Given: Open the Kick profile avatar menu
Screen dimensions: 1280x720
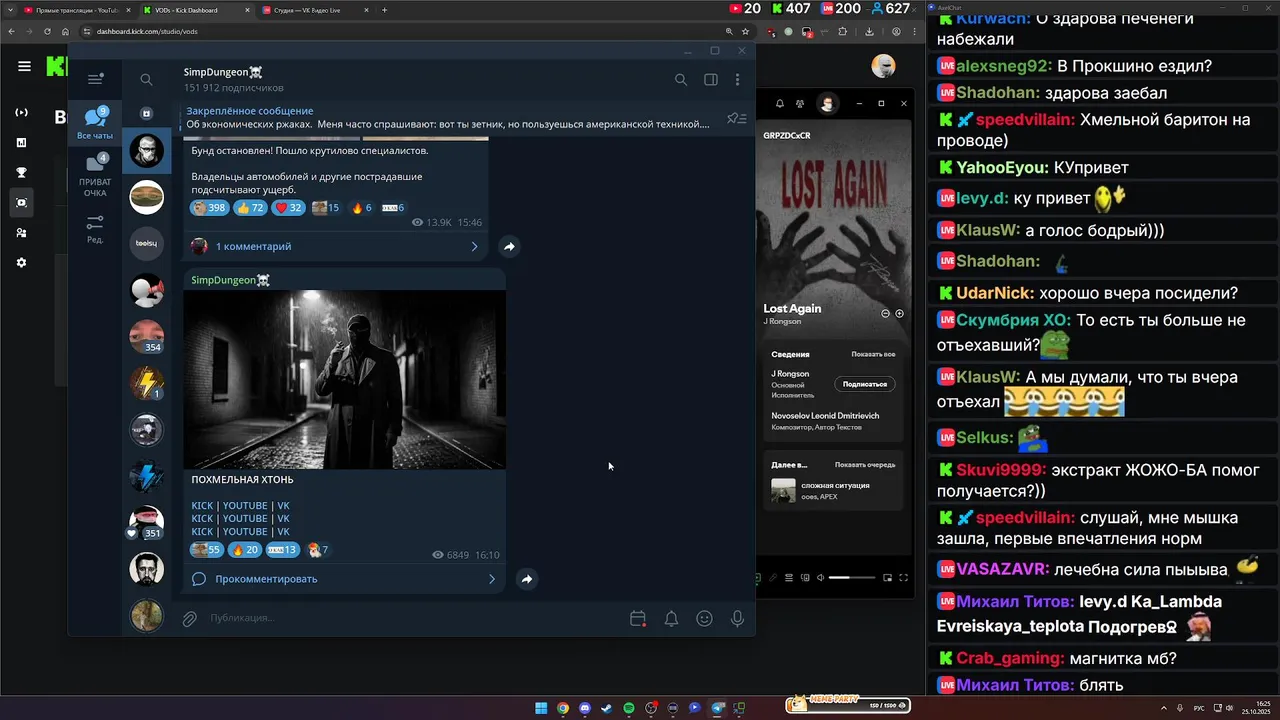Looking at the screenshot, I should coord(883,66).
